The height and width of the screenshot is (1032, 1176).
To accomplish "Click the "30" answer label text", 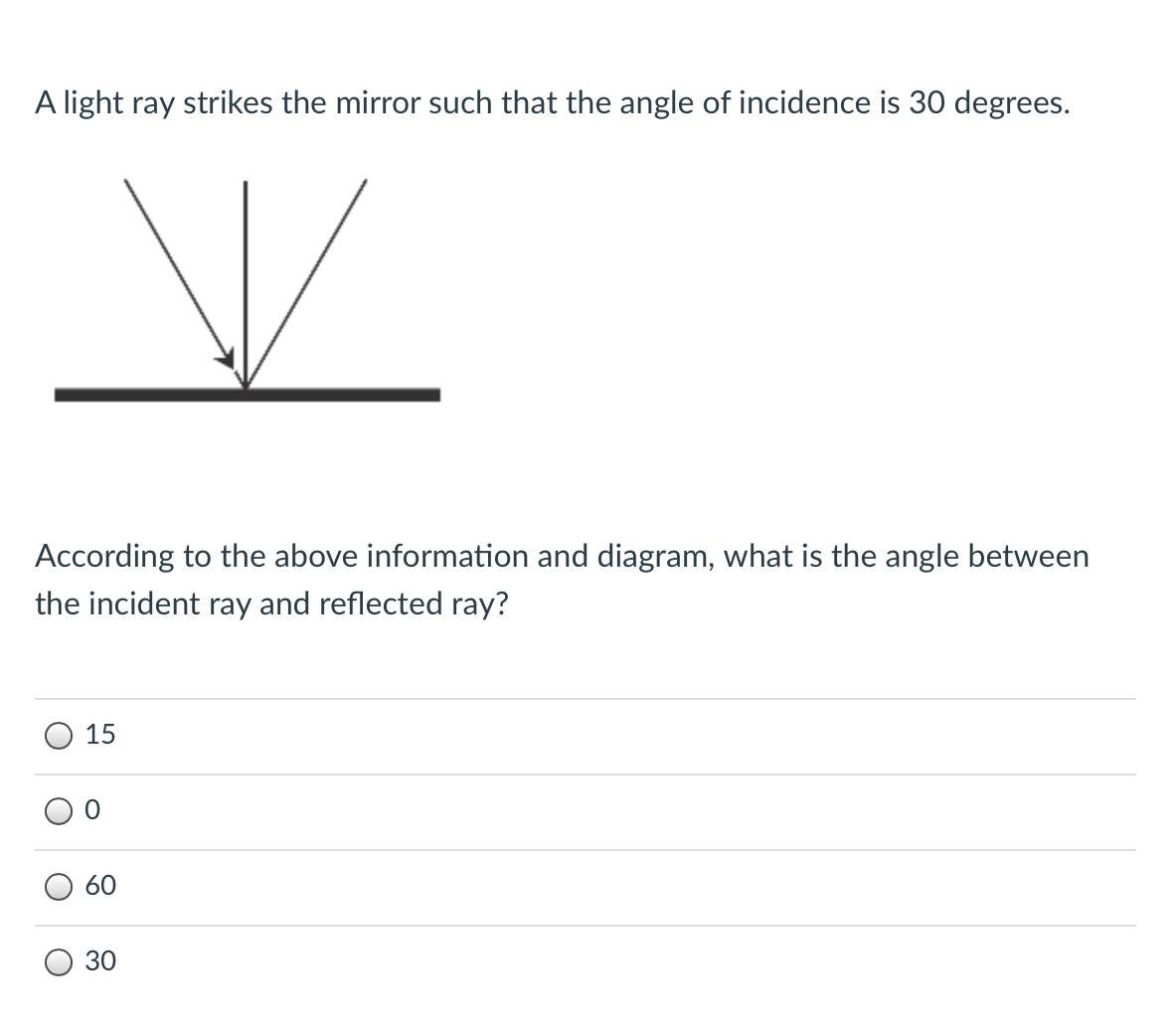I will pyautogui.click(x=100, y=961).
